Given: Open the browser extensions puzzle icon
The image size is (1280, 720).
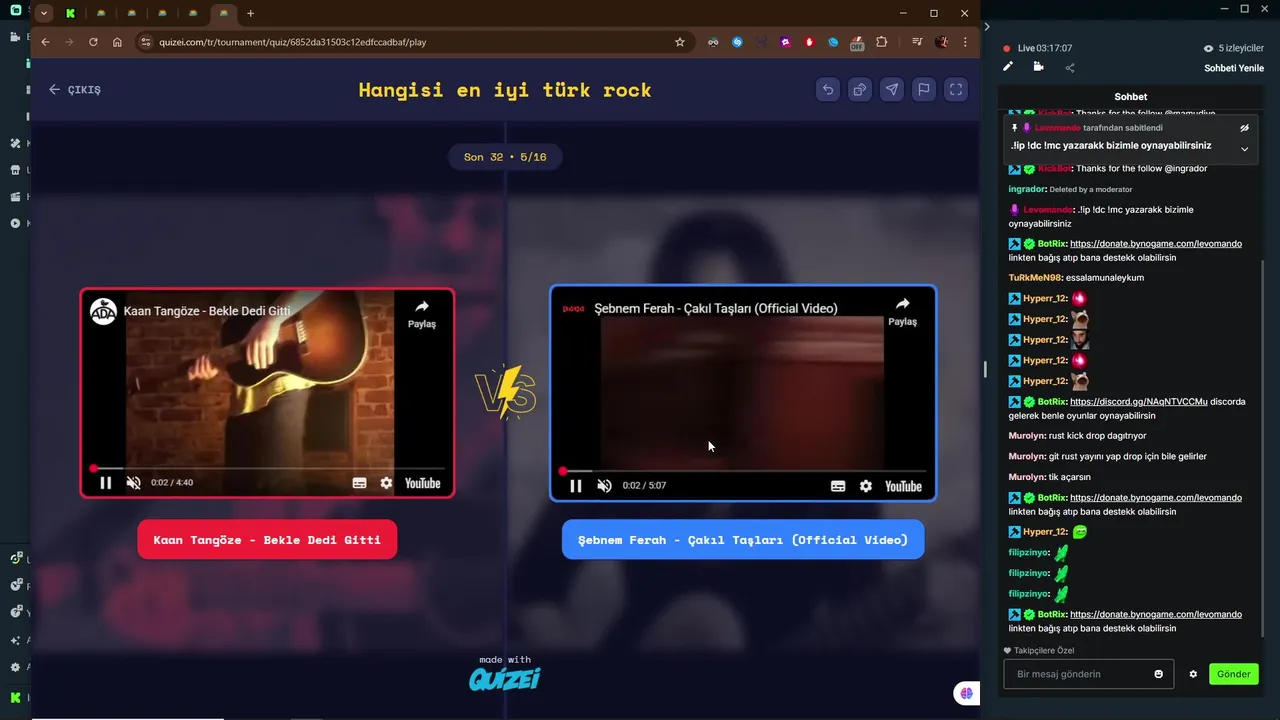Looking at the screenshot, I should click(x=881, y=42).
